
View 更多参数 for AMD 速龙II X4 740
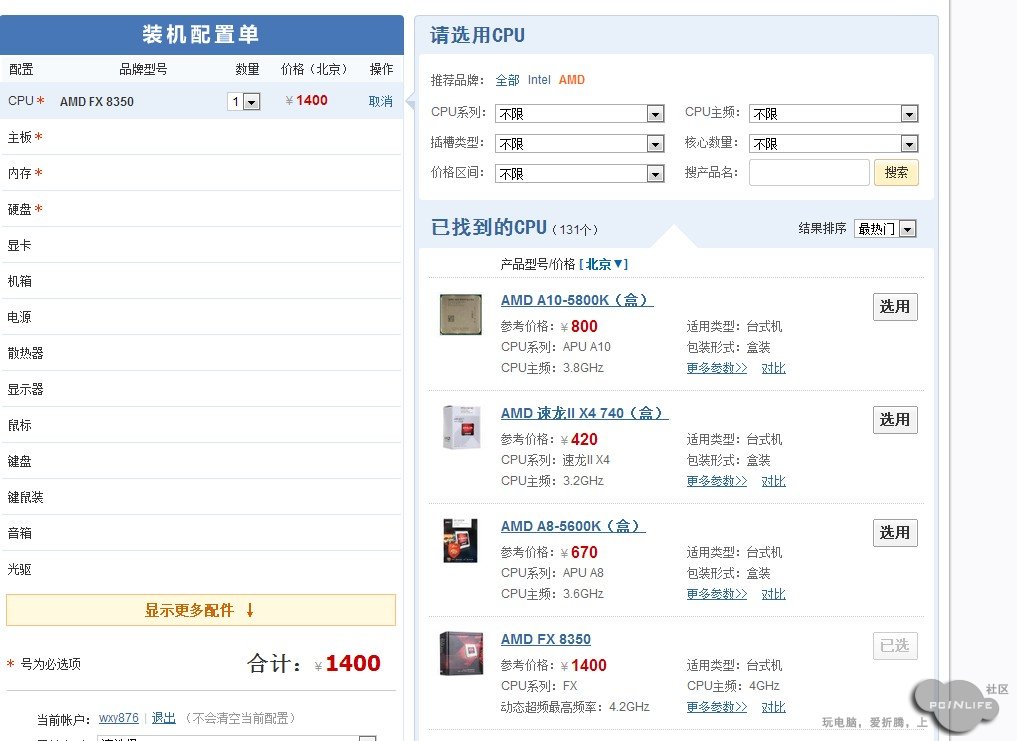[x=717, y=481]
